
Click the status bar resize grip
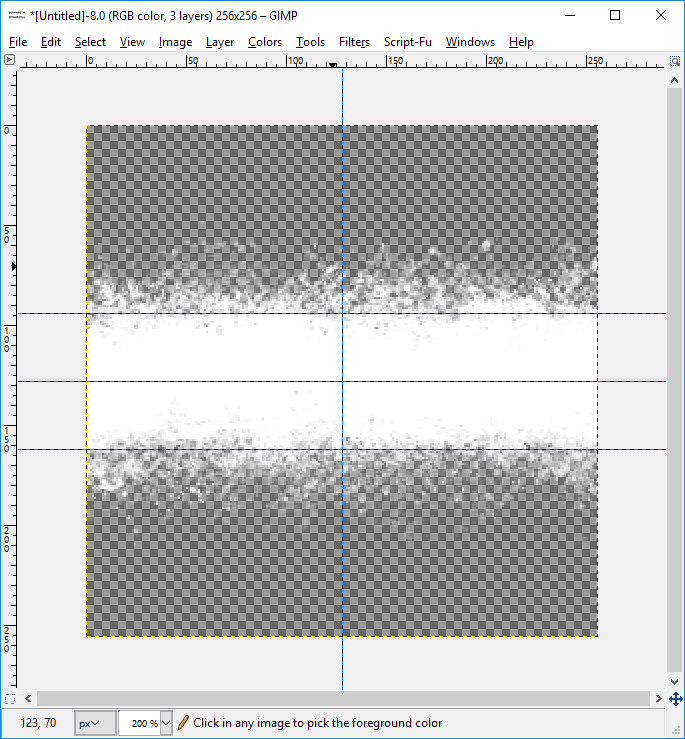tap(676, 731)
